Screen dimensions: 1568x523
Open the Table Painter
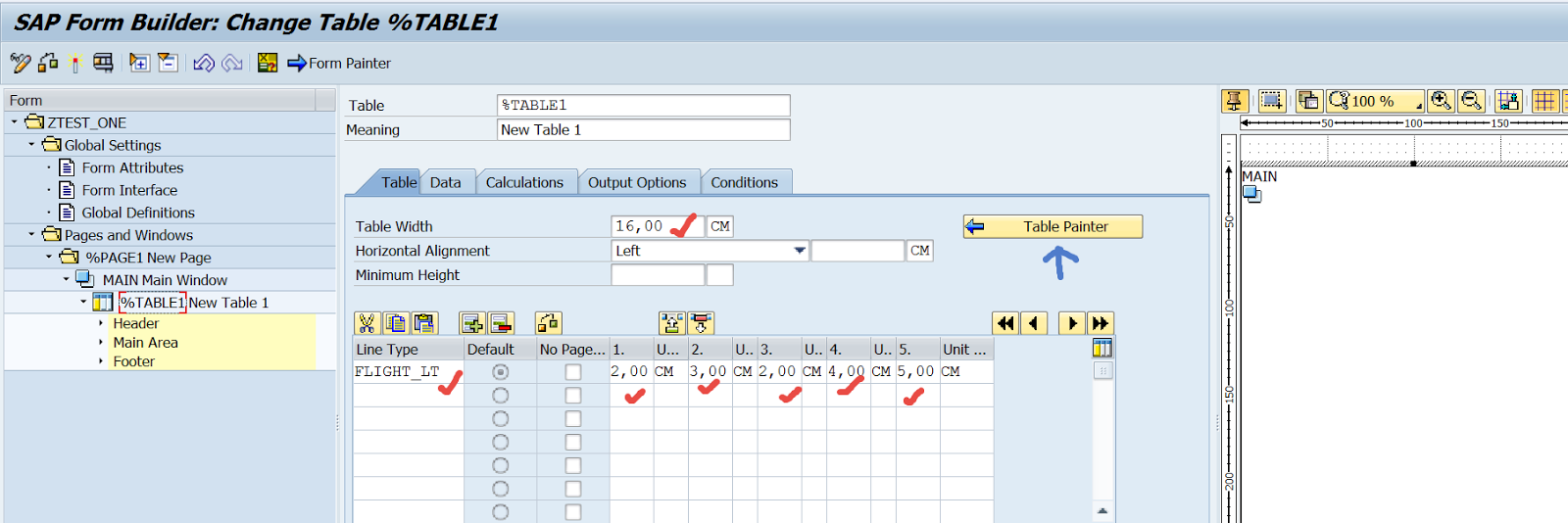(1053, 226)
